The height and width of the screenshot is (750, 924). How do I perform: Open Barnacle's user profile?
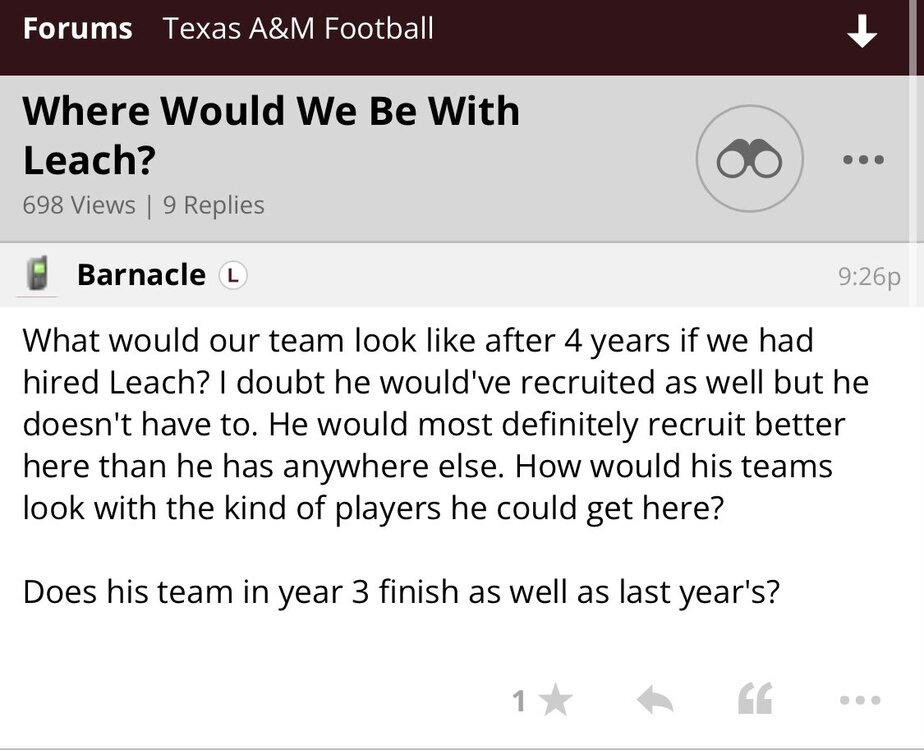[141, 274]
